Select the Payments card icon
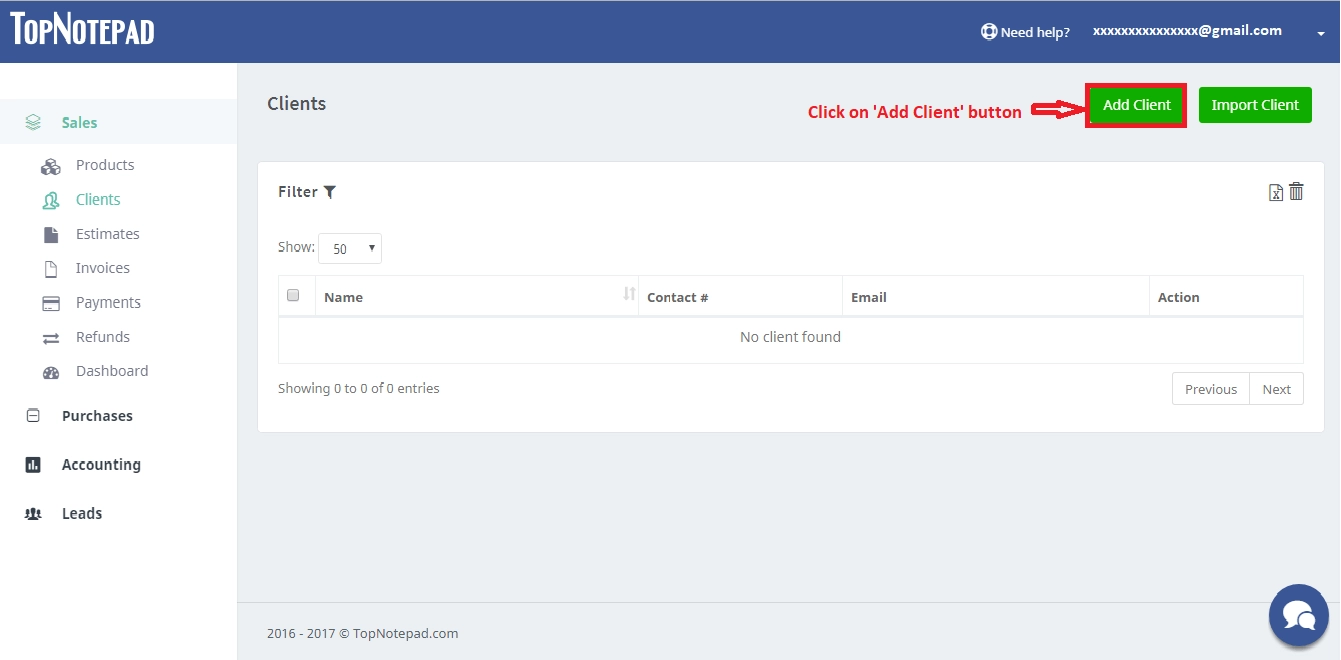 [51, 302]
